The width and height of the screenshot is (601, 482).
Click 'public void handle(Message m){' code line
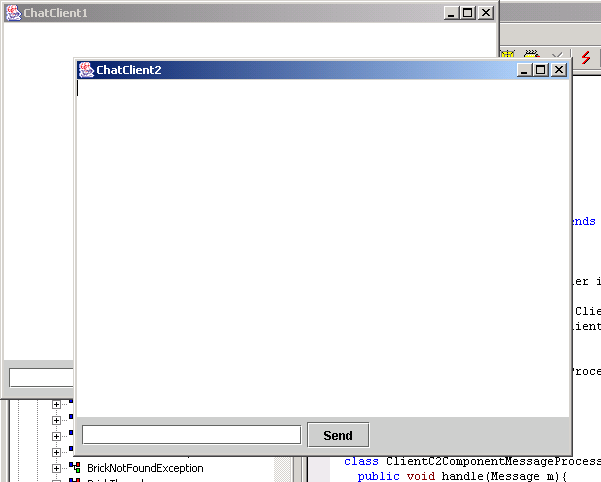[462, 476]
